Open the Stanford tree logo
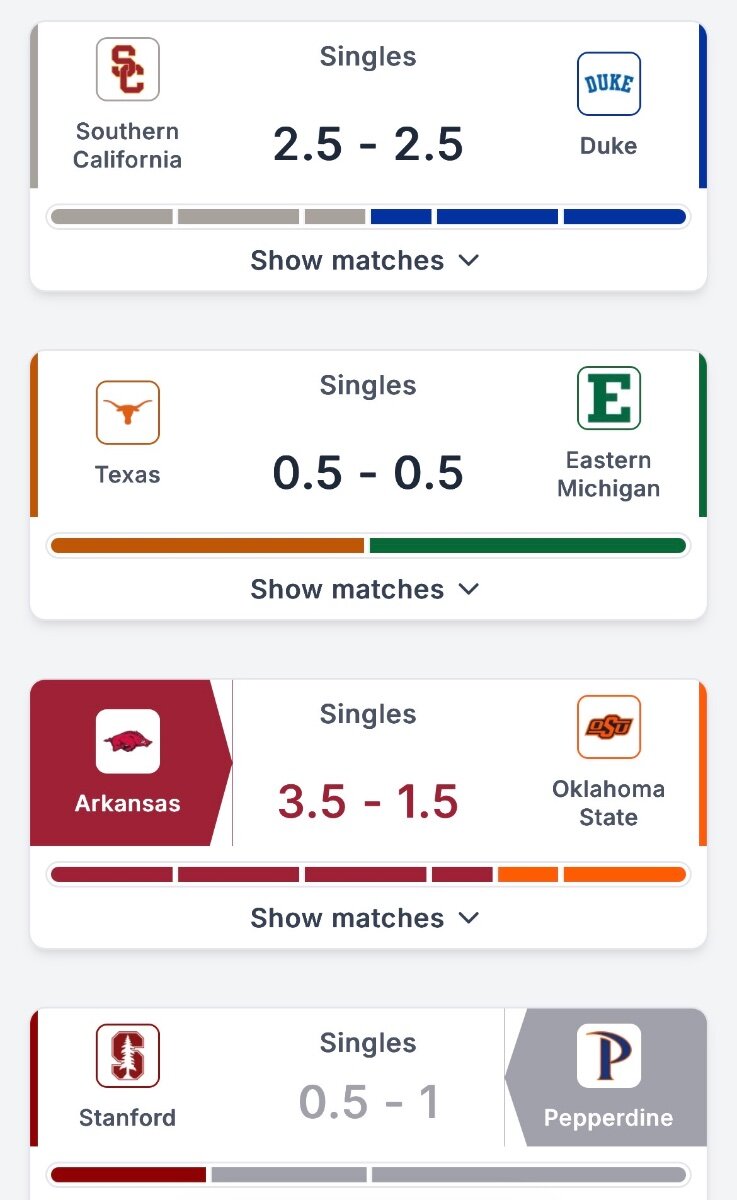The width and height of the screenshot is (737, 1200). click(x=128, y=1055)
